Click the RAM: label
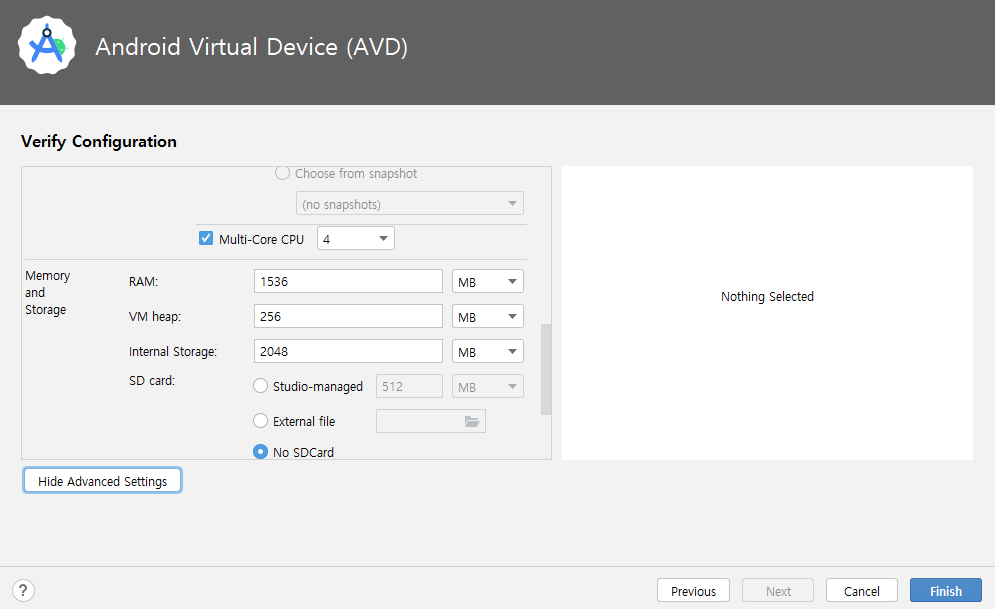The height and width of the screenshot is (609, 995). [143, 282]
